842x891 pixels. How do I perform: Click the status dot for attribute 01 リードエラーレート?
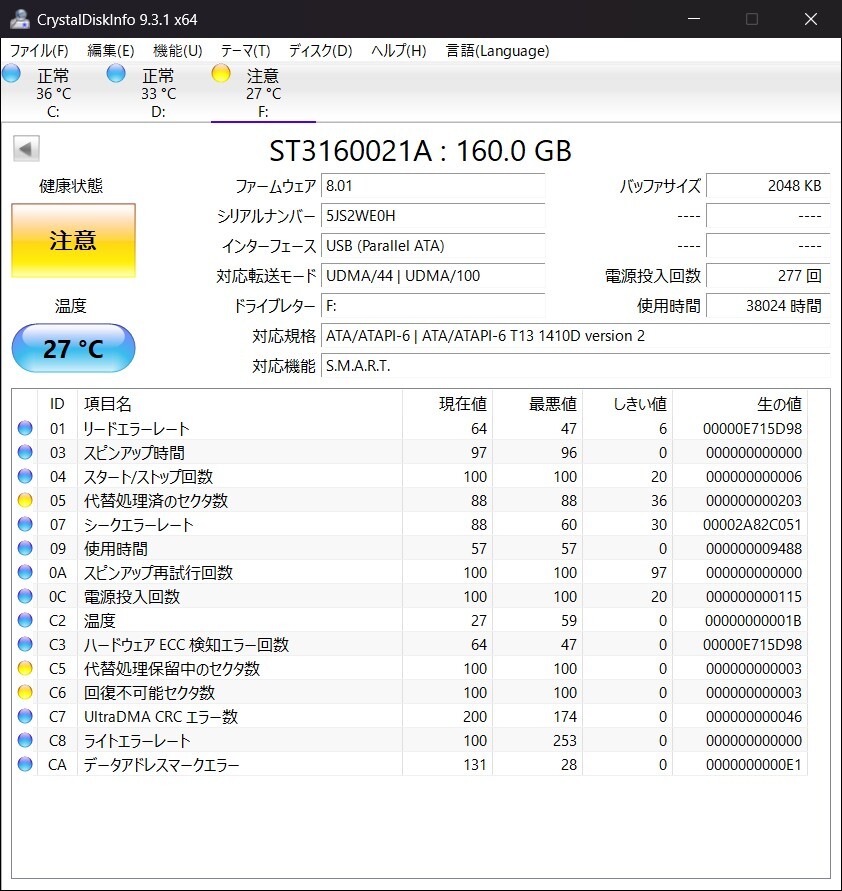pyautogui.click(x=25, y=428)
